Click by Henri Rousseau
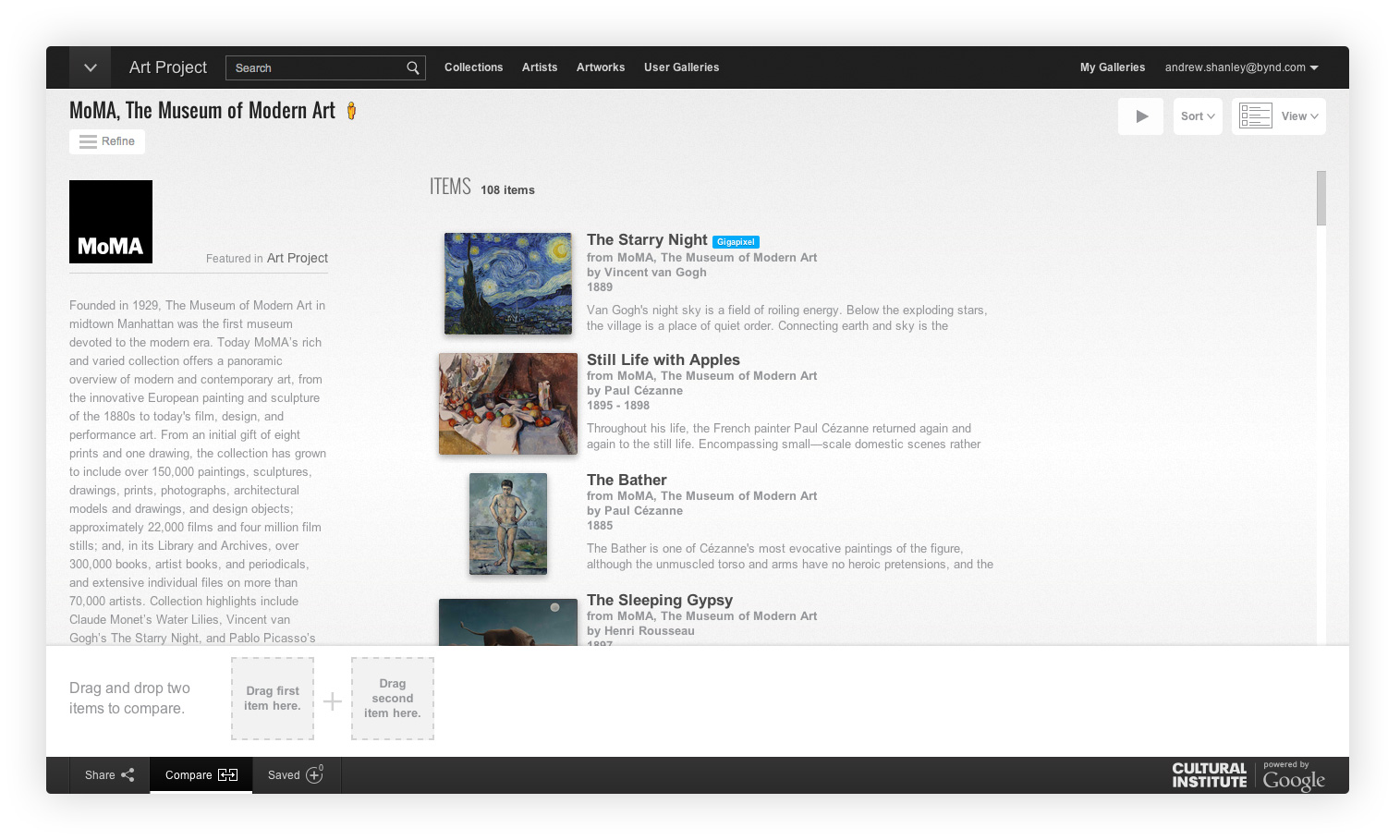1400x840 pixels. click(640, 631)
